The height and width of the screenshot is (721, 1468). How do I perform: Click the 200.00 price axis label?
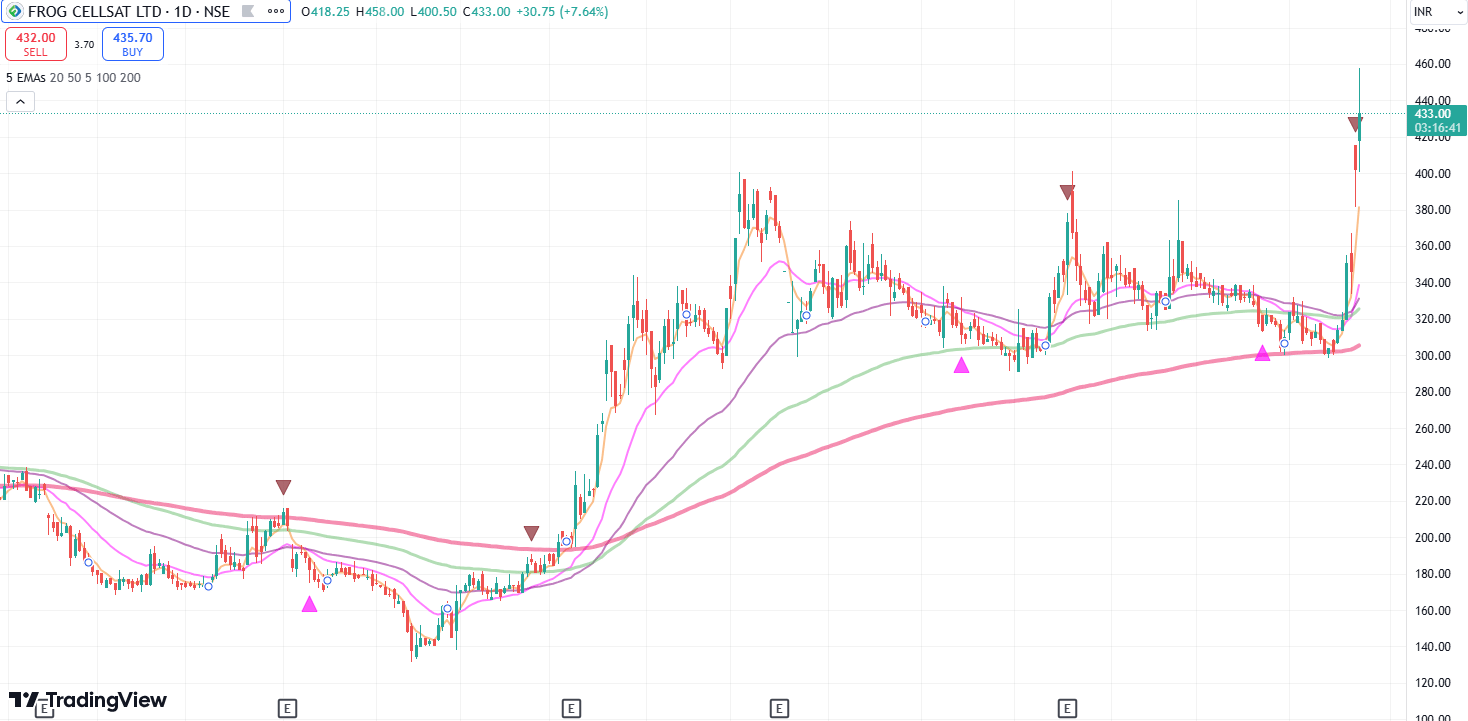coord(1431,538)
